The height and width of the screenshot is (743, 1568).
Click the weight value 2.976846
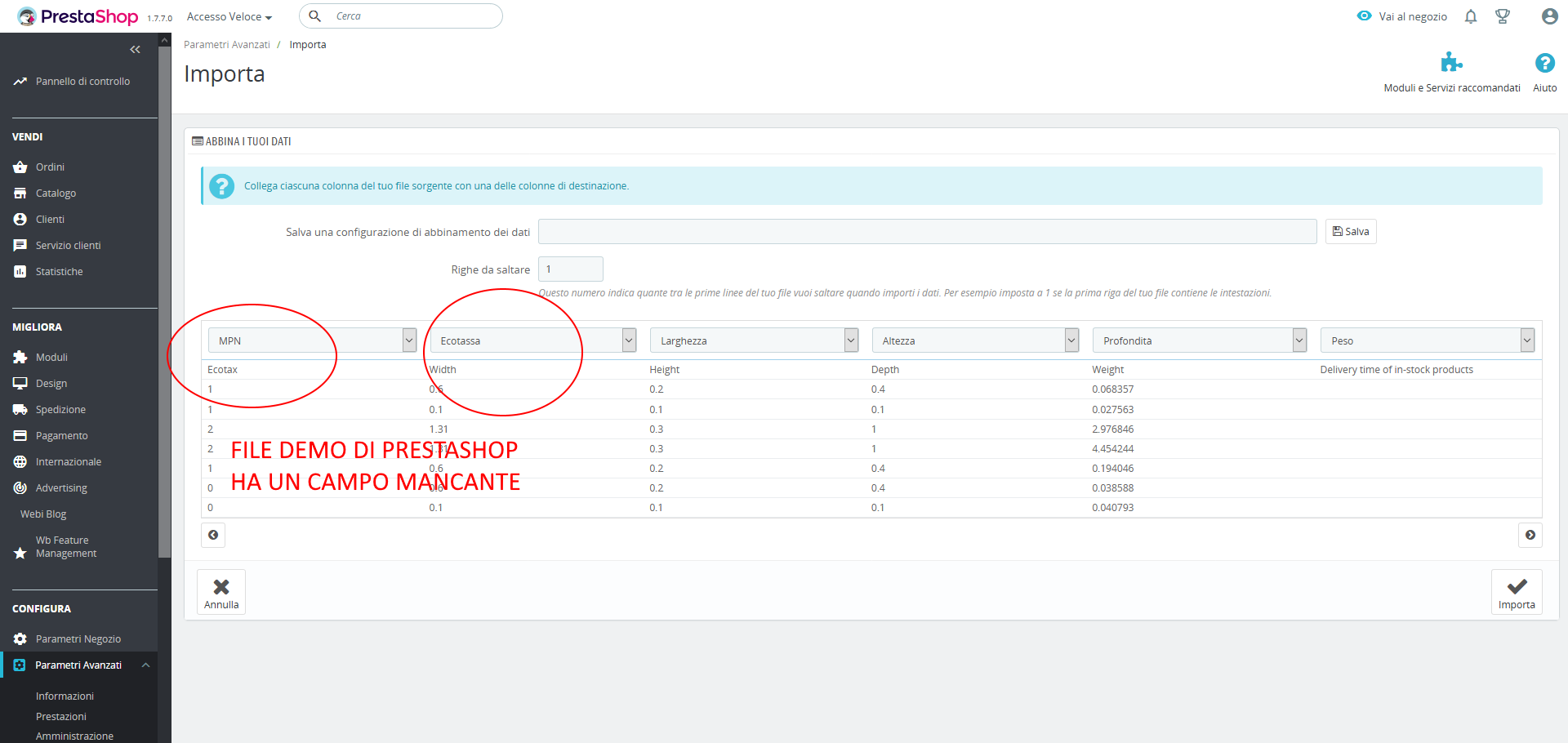point(1112,429)
